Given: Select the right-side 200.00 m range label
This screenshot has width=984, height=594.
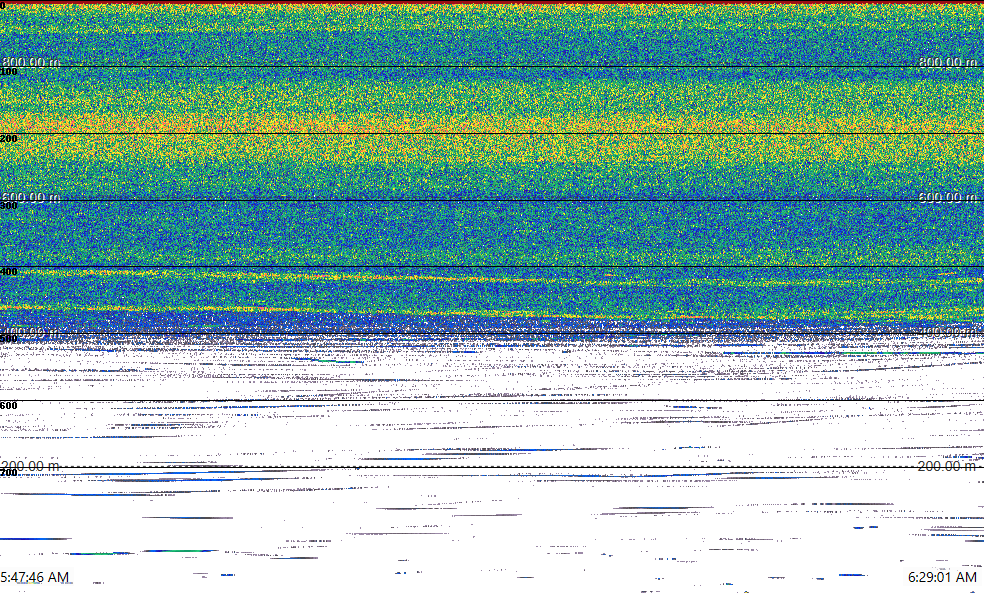Looking at the screenshot, I should (948, 466).
